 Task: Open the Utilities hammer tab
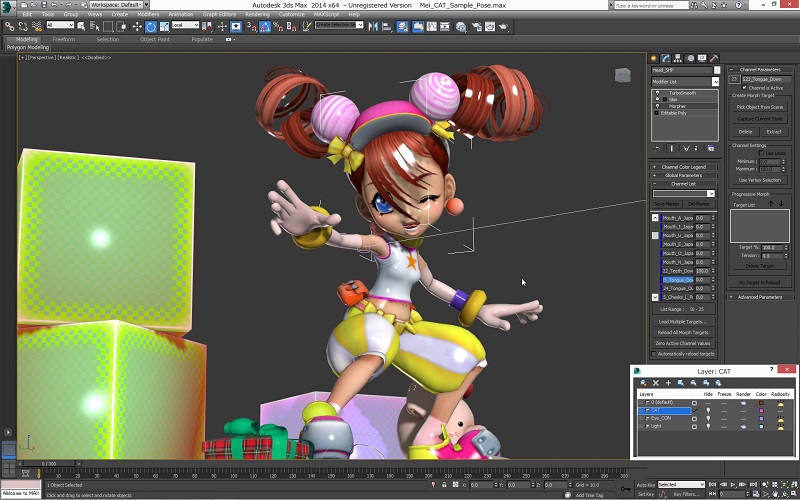click(714, 58)
